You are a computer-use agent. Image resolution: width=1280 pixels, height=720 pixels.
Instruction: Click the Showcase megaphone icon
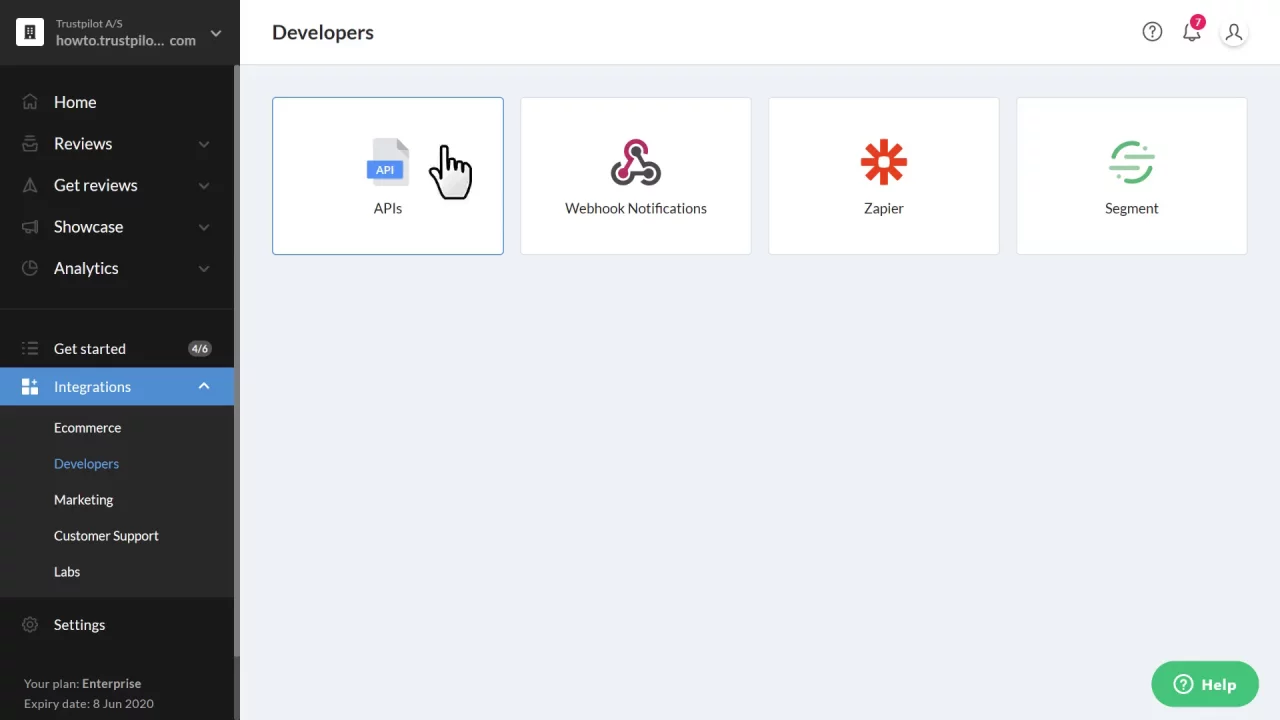(30, 227)
